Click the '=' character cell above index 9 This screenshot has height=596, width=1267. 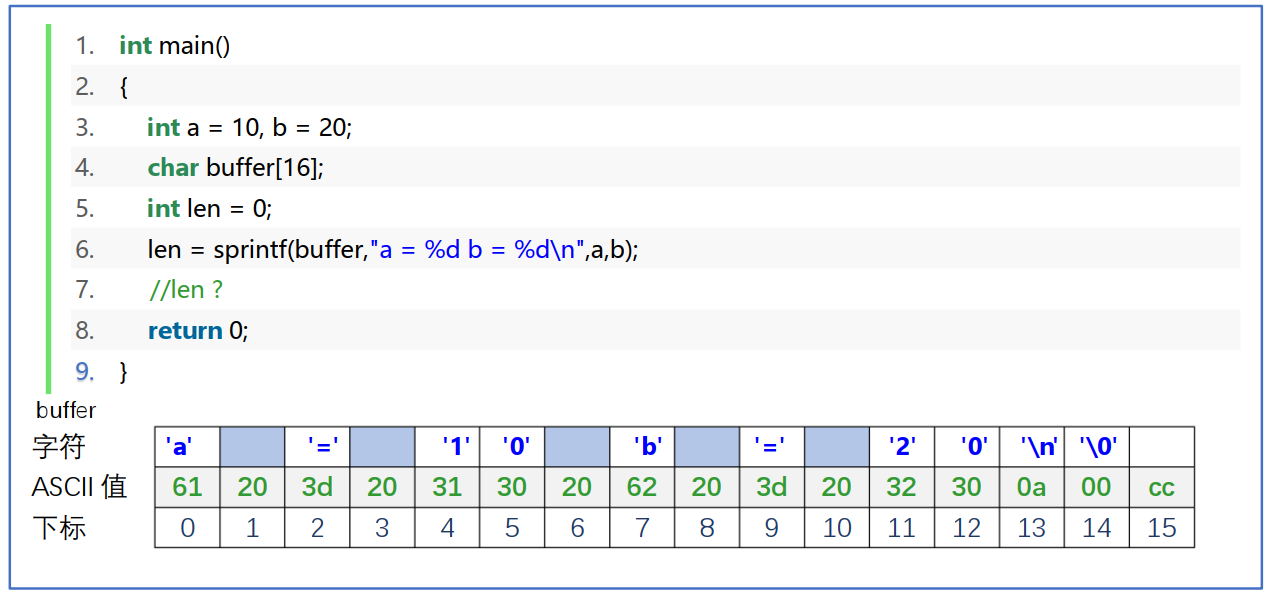coord(772,447)
